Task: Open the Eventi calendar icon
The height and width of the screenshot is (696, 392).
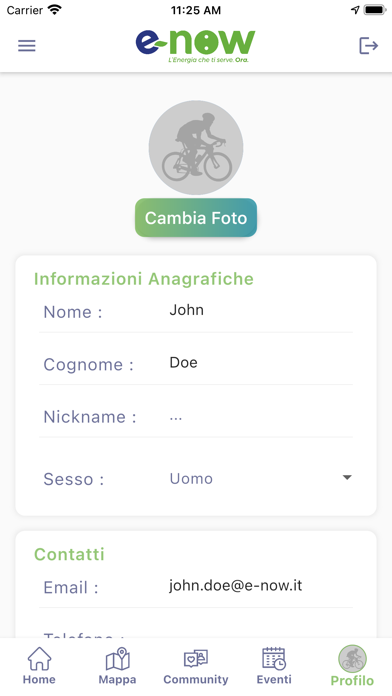Action: pyautogui.click(x=274, y=658)
